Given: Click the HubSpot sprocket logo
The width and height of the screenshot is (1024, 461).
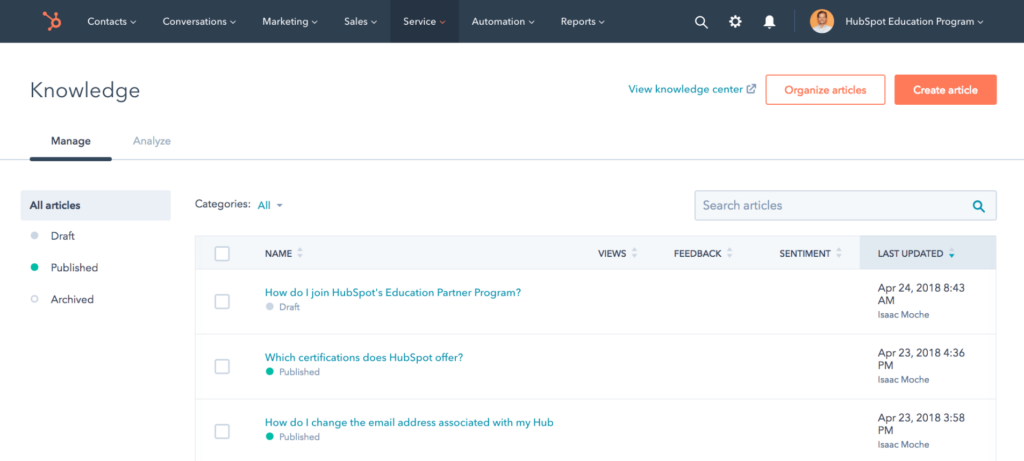Looking at the screenshot, I should tap(52, 22).
